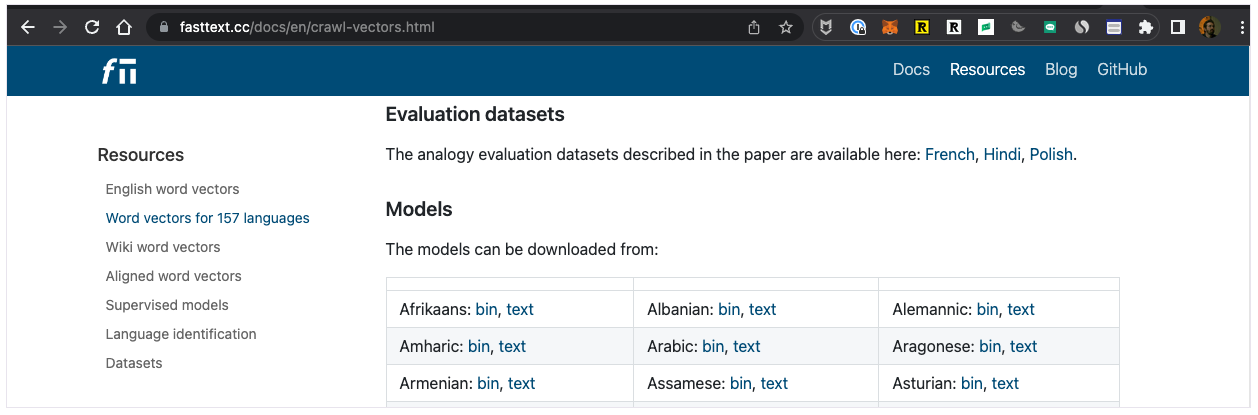The width and height of the screenshot is (1258, 415).
Task: Open the MetaMask fox extension
Action: [x=889, y=28]
